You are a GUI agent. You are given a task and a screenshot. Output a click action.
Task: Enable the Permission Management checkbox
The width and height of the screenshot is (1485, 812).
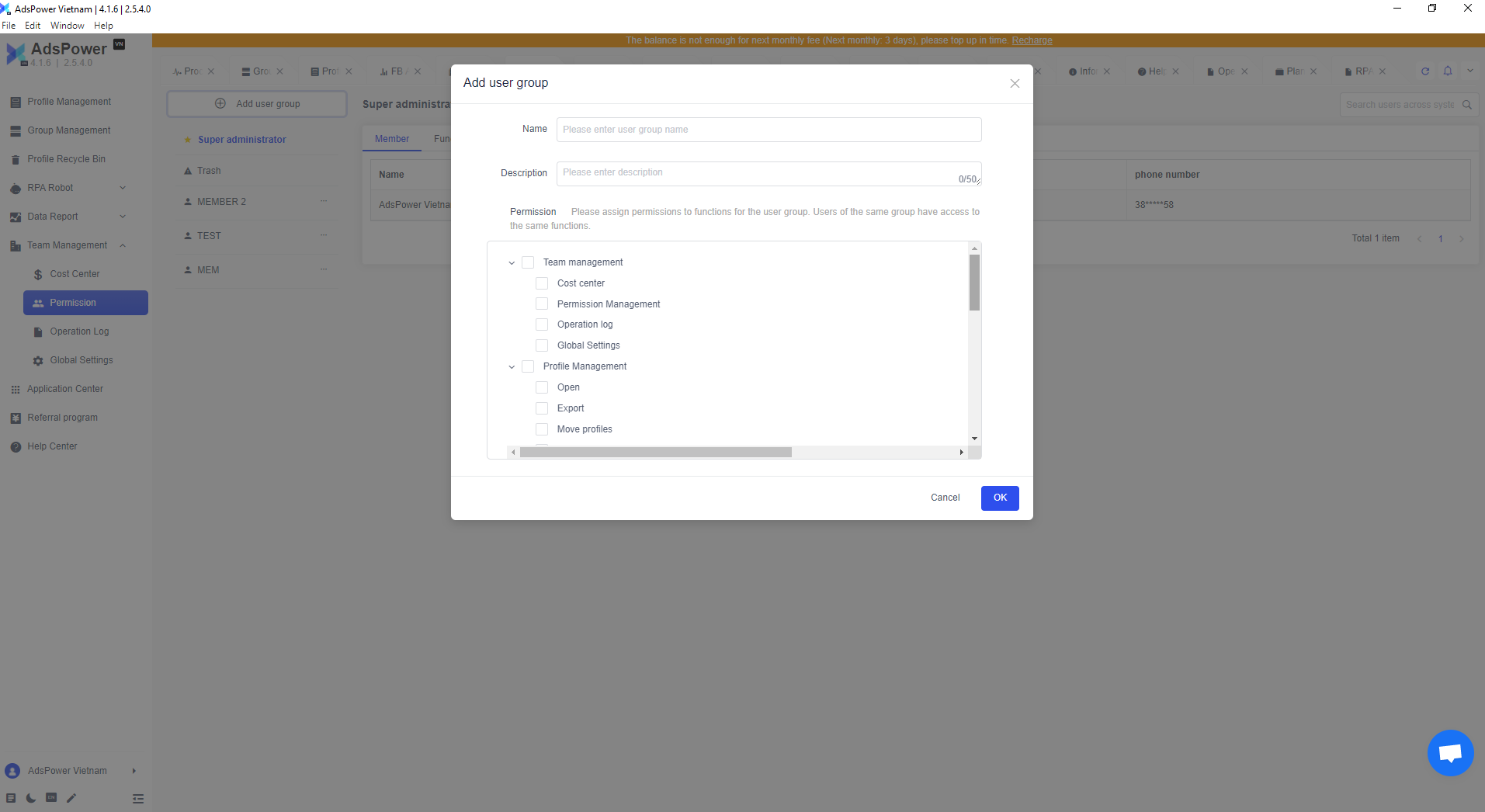pos(542,304)
